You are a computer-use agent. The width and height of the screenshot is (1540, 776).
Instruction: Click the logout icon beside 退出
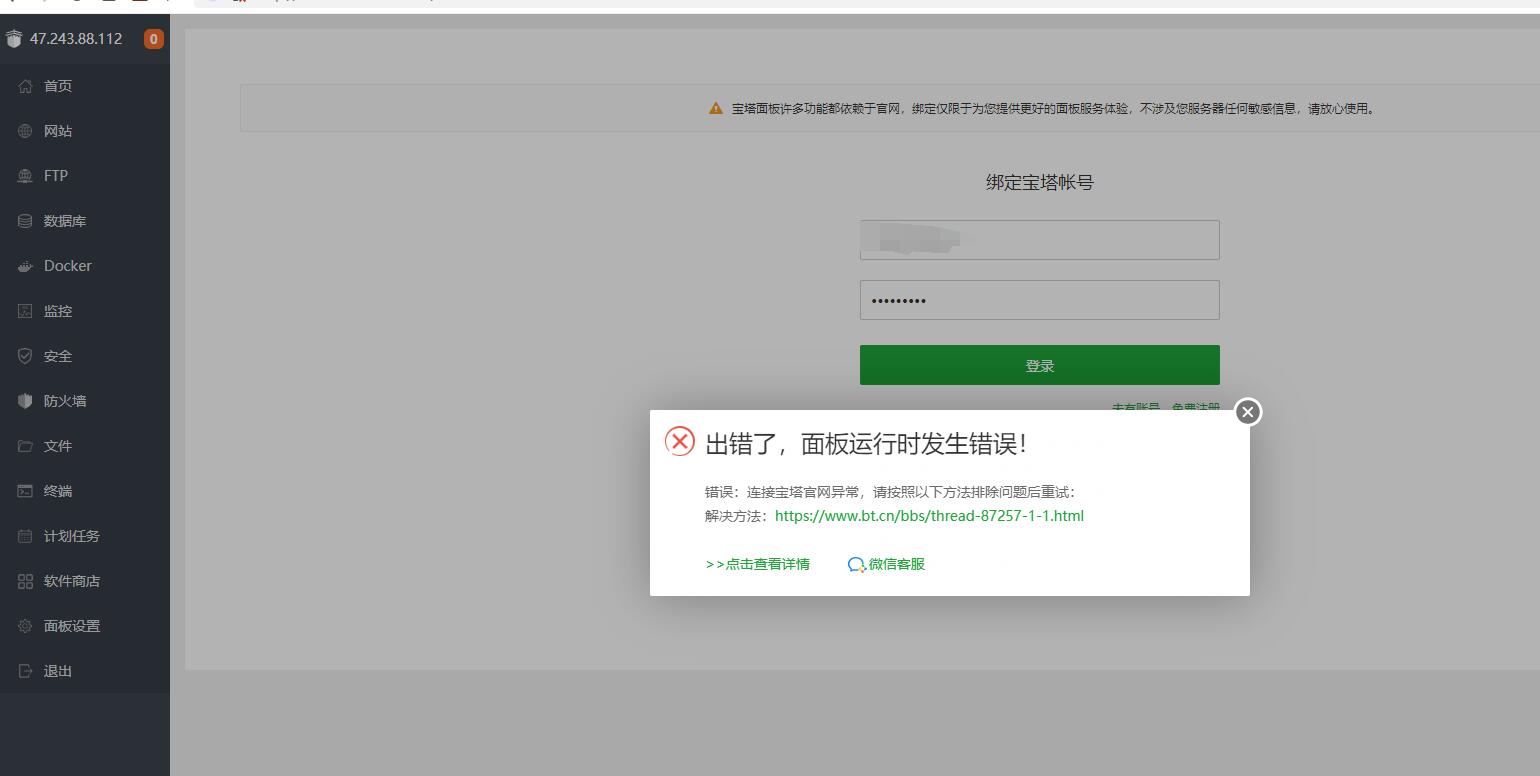click(x=25, y=671)
